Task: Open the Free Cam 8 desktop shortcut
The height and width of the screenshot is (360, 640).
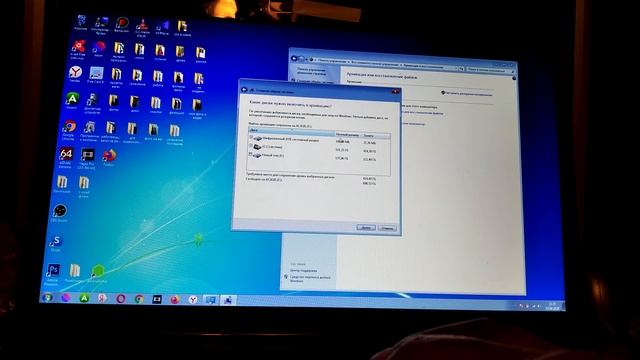Action: tap(96, 75)
